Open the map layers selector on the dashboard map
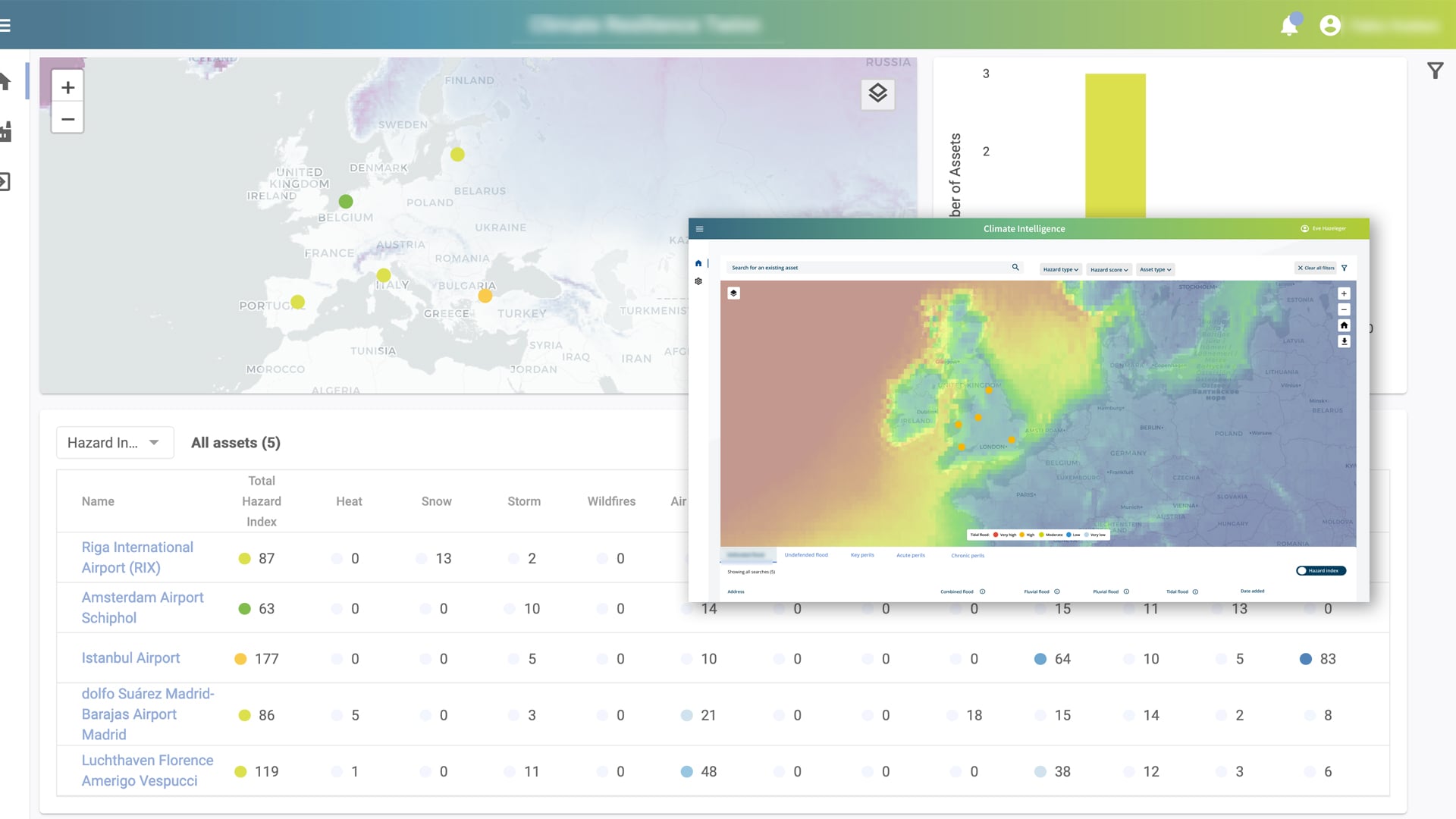 pos(878,93)
